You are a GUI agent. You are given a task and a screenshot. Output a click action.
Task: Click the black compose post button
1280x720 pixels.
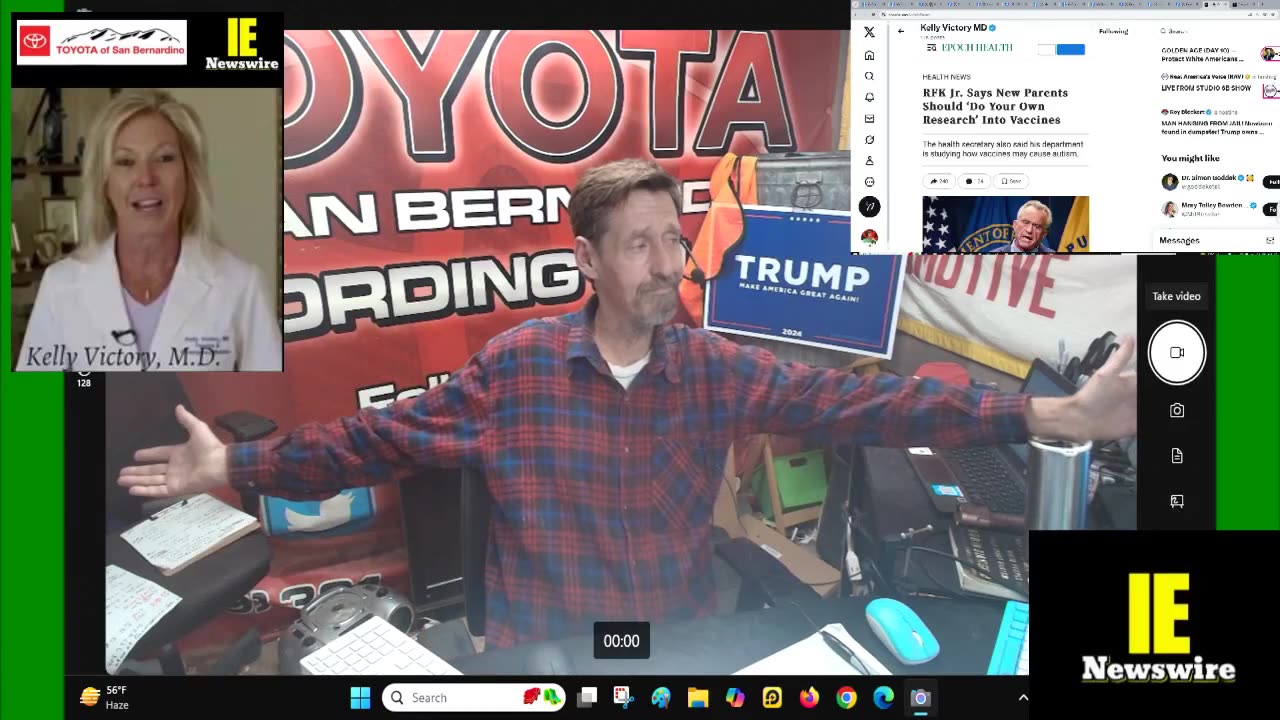coord(869,207)
